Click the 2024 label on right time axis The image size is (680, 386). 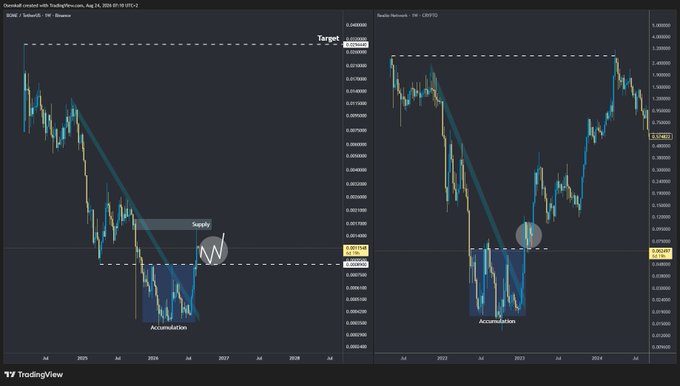pos(597,358)
